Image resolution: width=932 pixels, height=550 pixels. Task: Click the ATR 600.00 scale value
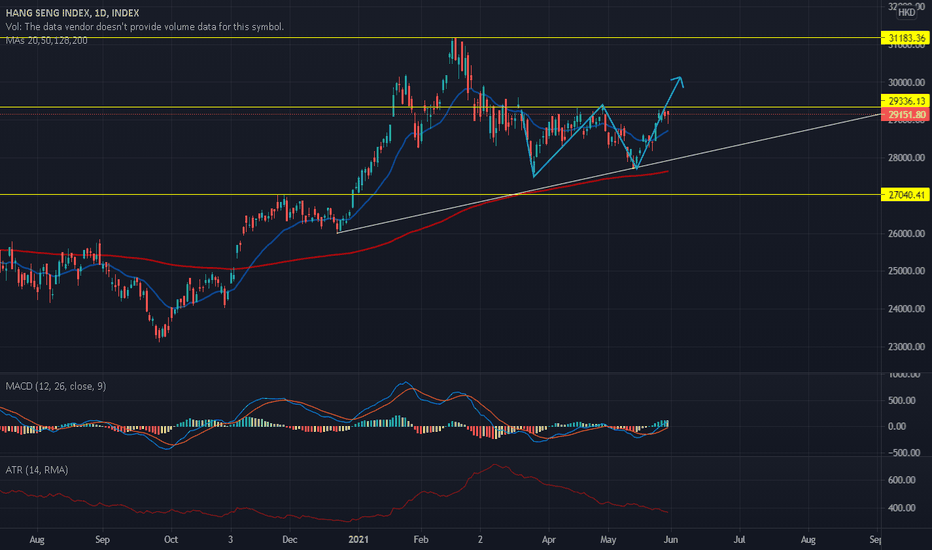[x=902, y=480]
